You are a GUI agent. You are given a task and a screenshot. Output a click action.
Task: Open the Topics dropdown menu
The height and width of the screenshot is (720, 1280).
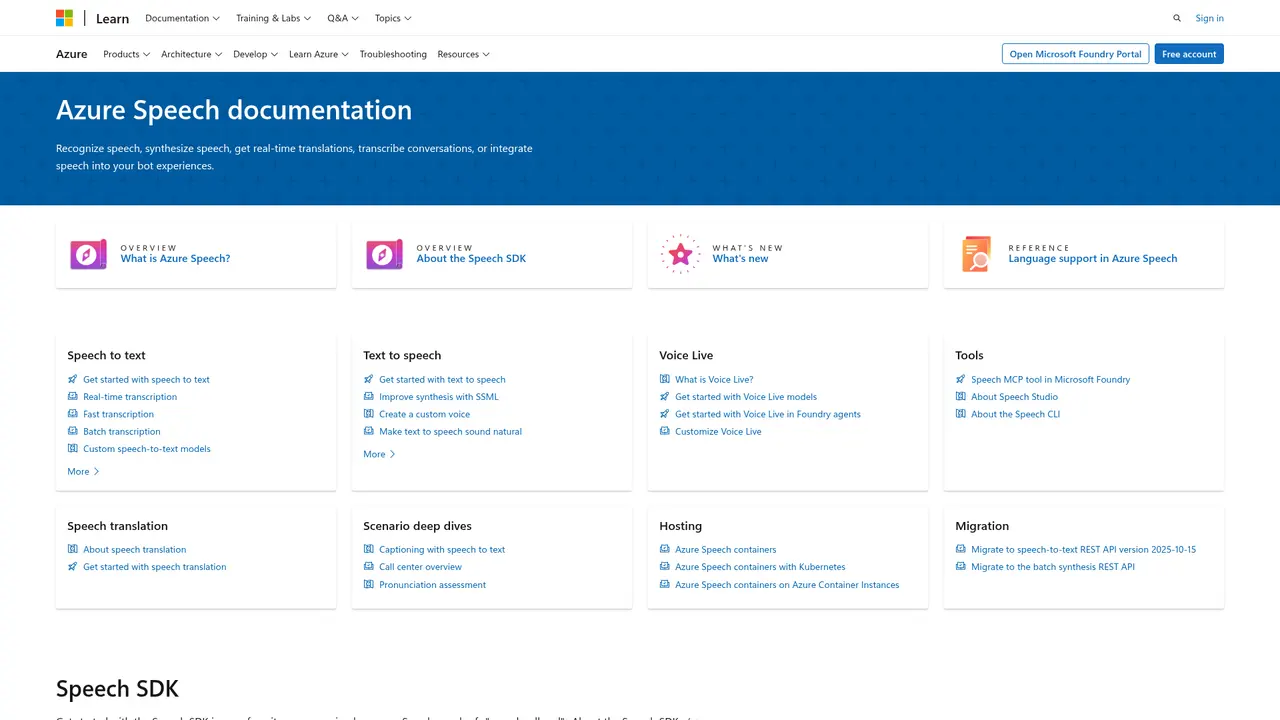[393, 18]
